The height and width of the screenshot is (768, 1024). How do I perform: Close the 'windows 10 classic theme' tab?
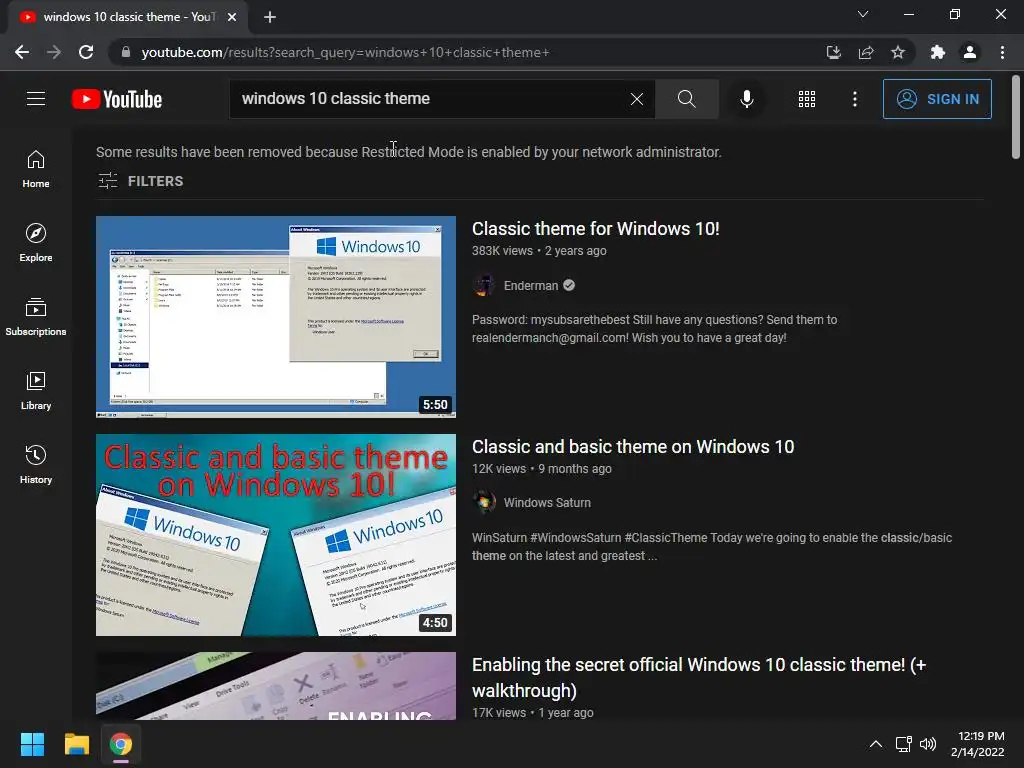point(232,17)
